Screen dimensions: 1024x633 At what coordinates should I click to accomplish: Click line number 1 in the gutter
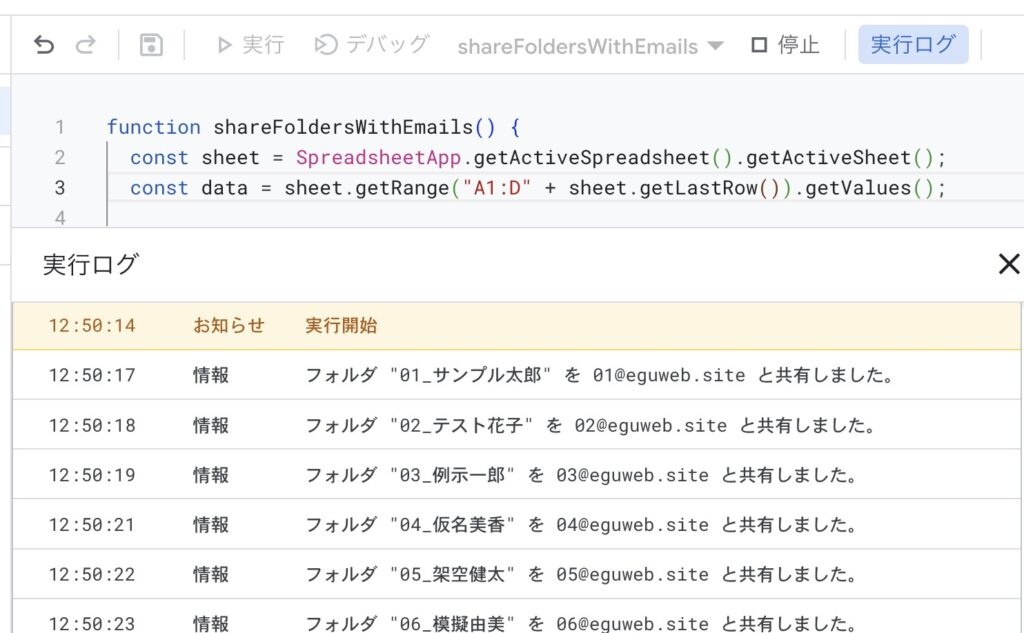point(60,127)
